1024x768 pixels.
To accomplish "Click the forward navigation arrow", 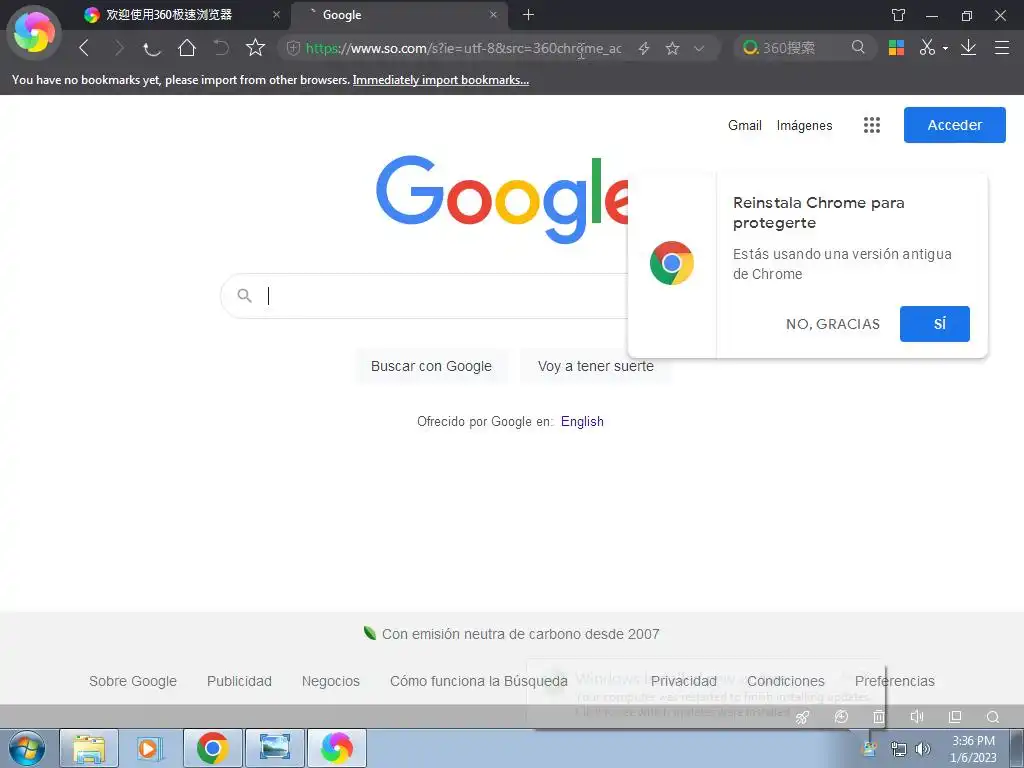I will point(119,48).
